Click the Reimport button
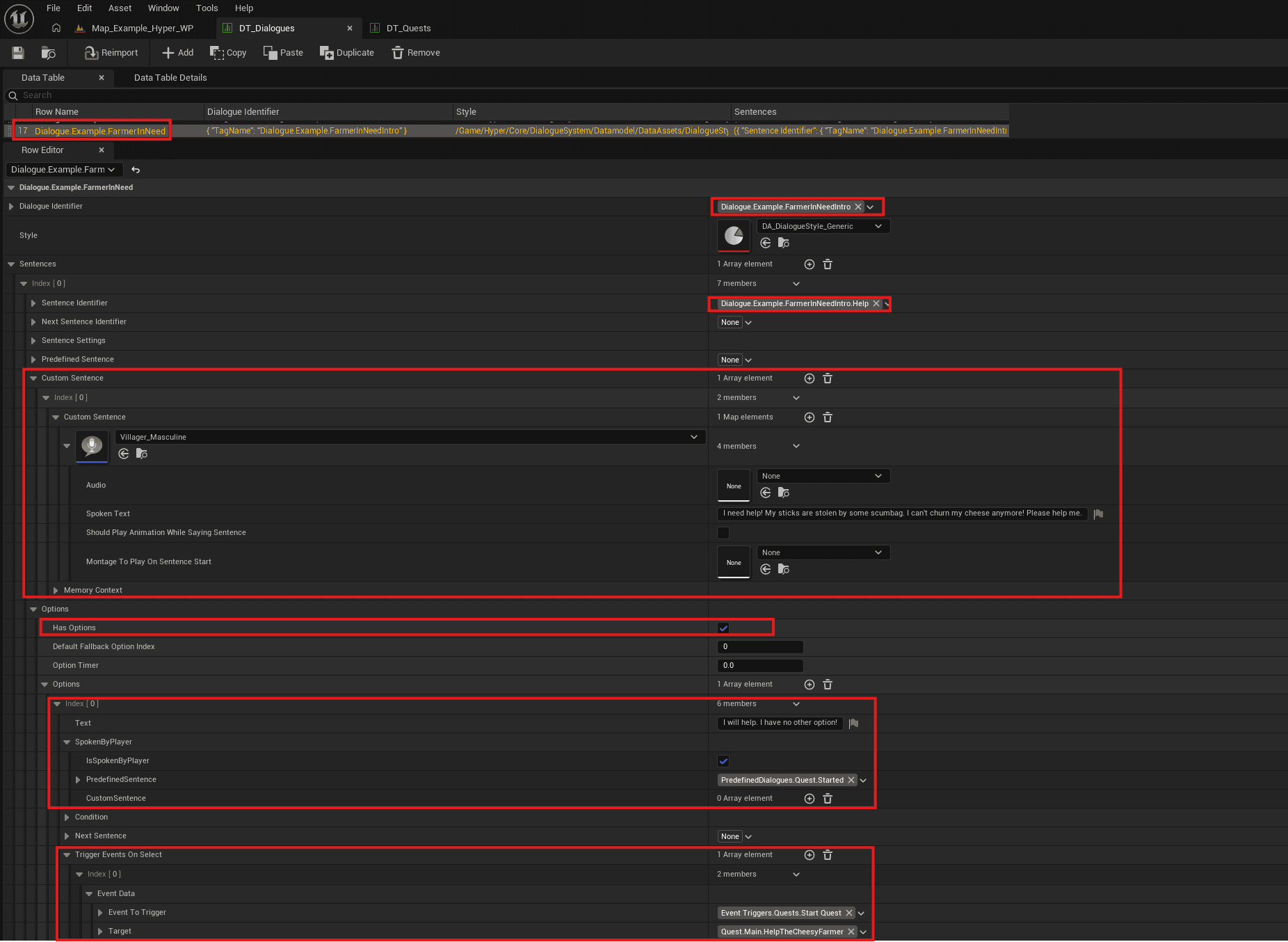1288x942 pixels. click(111, 53)
